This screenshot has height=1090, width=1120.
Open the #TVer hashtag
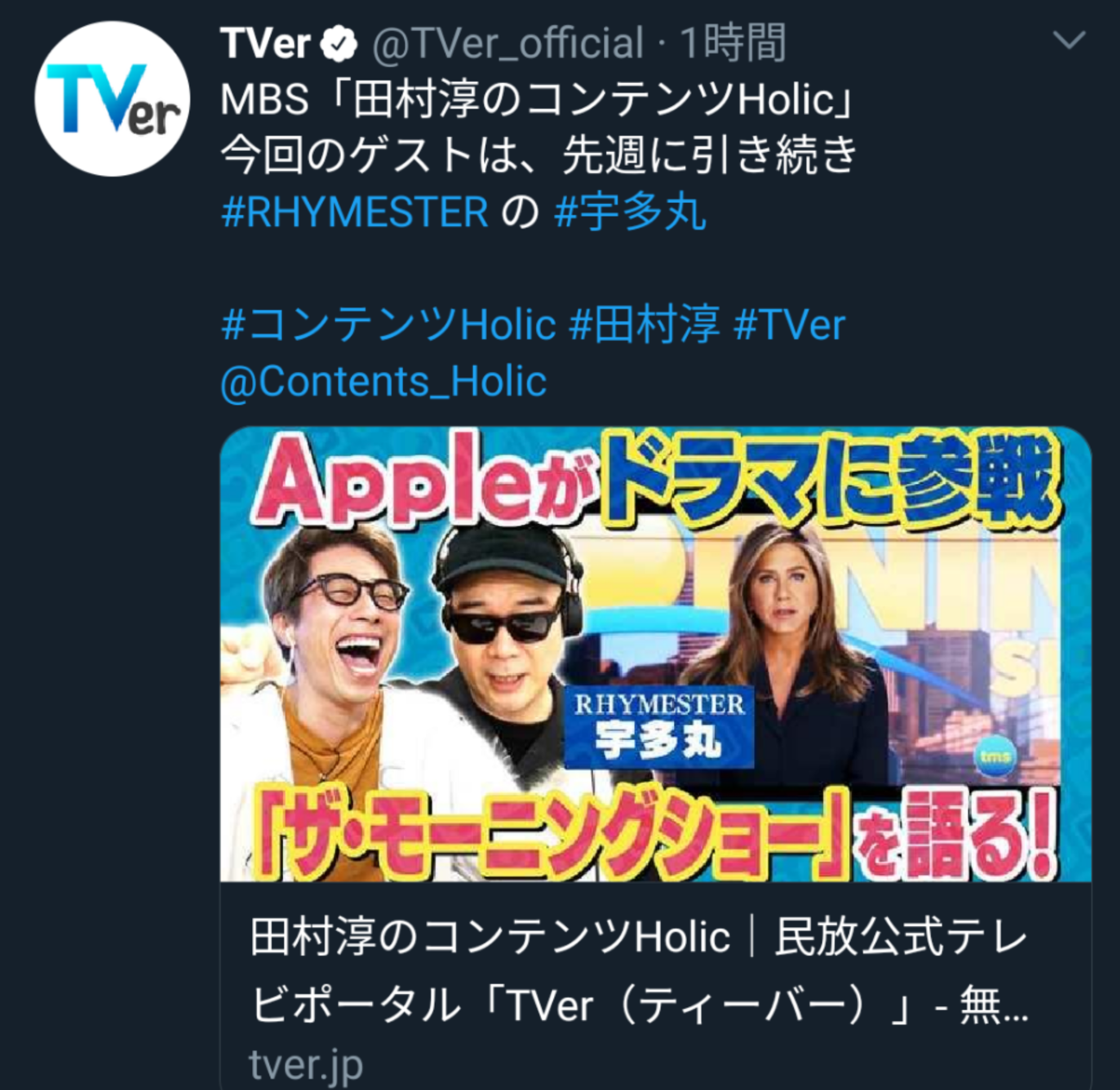coord(790,325)
